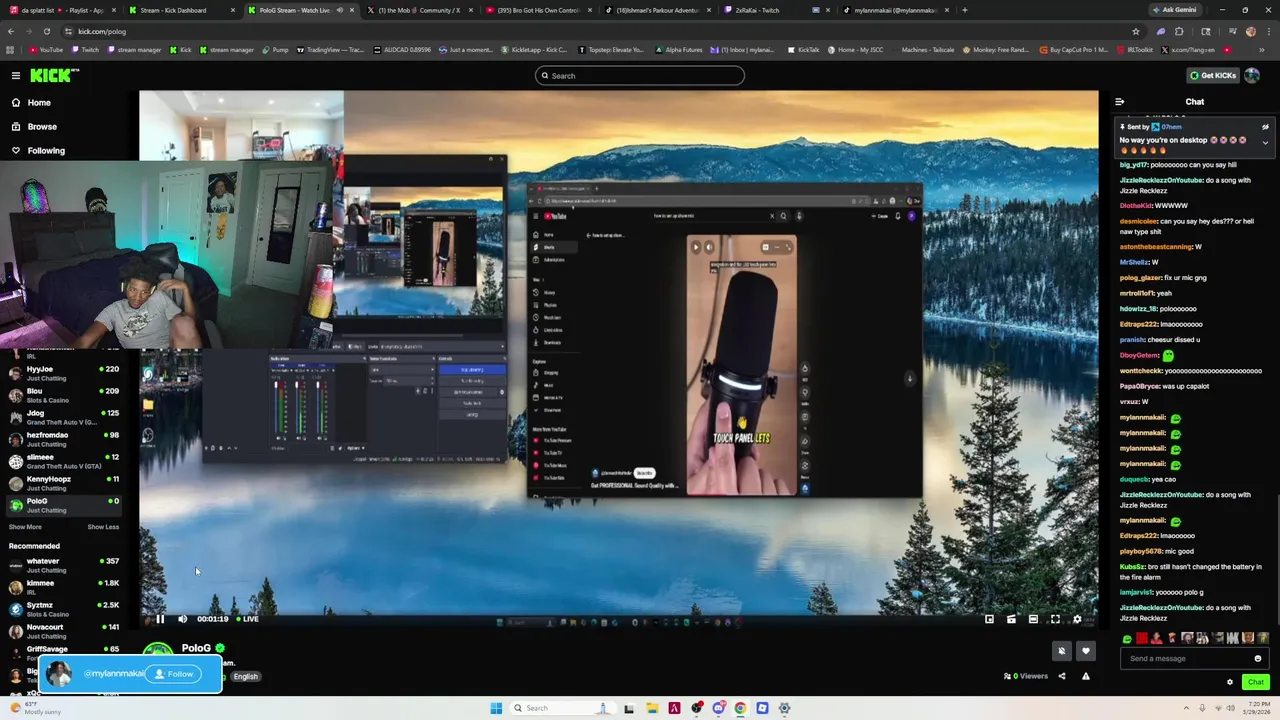Mute the stream volume icon
The image size is (1280, 720).
[182, 619]
